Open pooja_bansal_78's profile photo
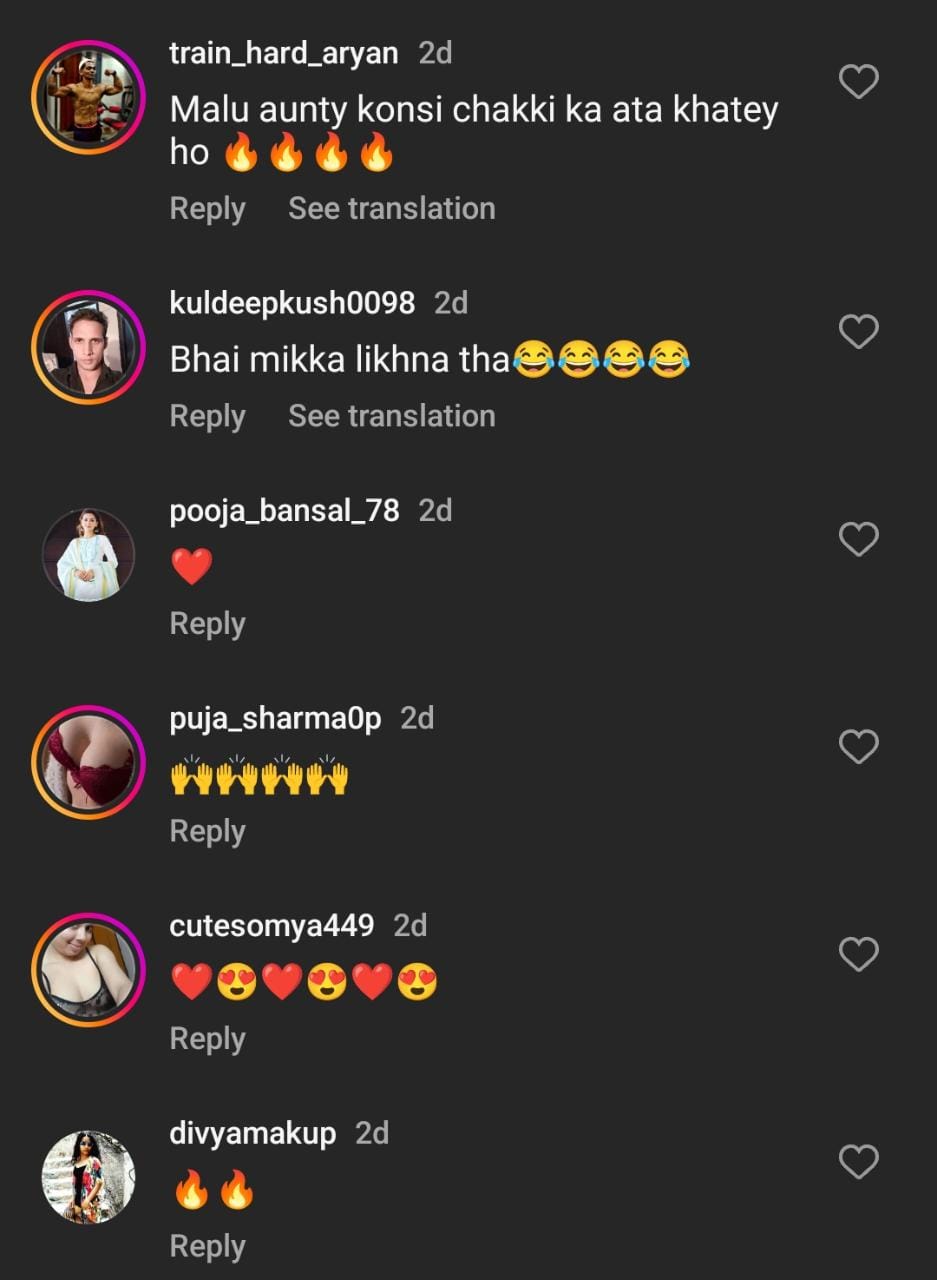Screen dimensions: 937x1280 [x=88, y=555]
